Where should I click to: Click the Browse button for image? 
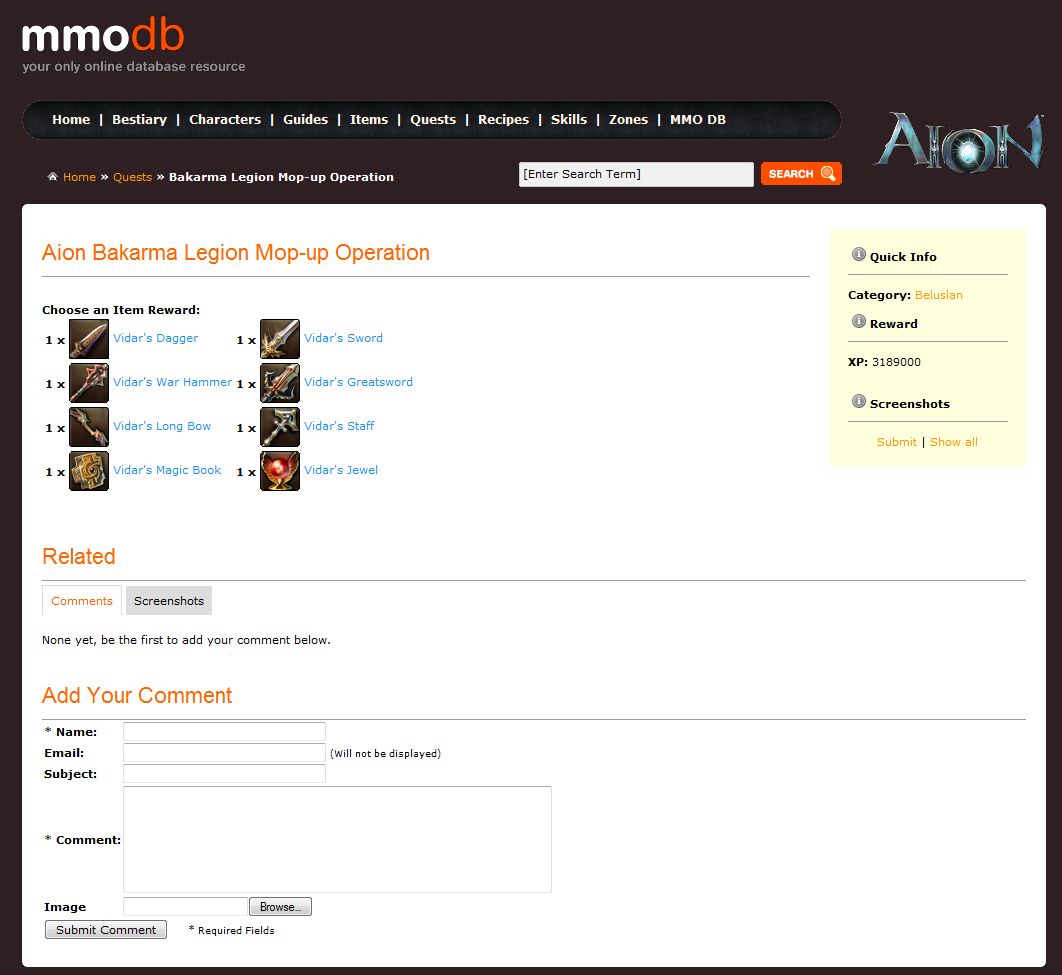280,907
